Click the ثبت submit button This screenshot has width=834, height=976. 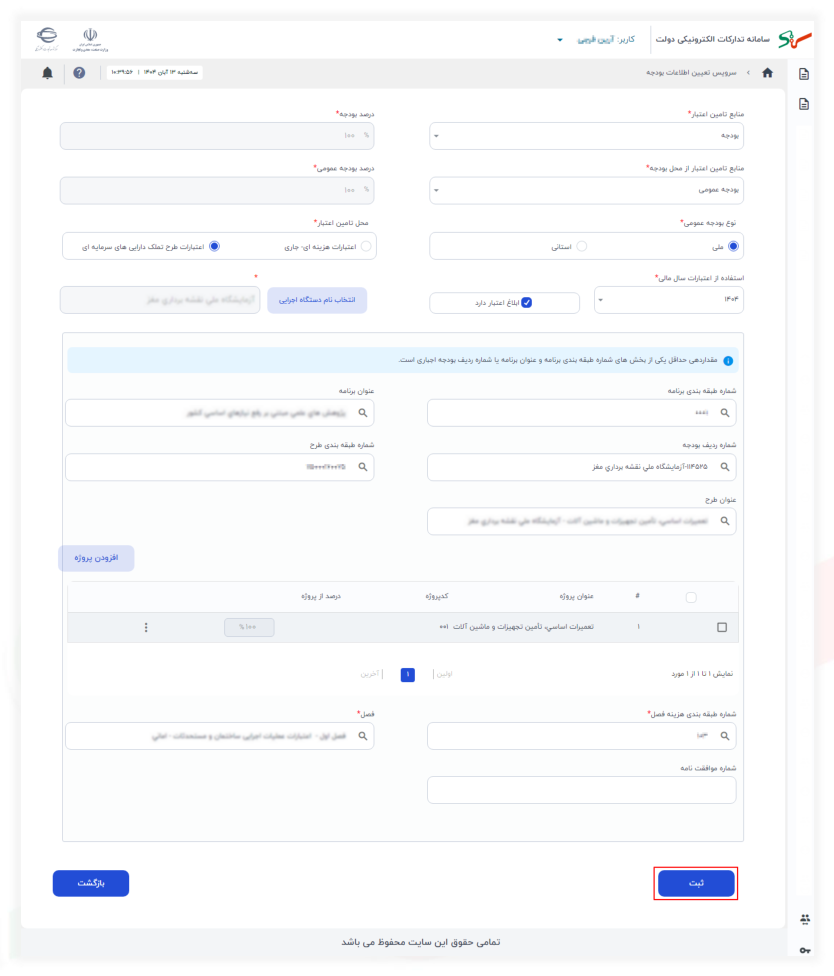[696, 883]
